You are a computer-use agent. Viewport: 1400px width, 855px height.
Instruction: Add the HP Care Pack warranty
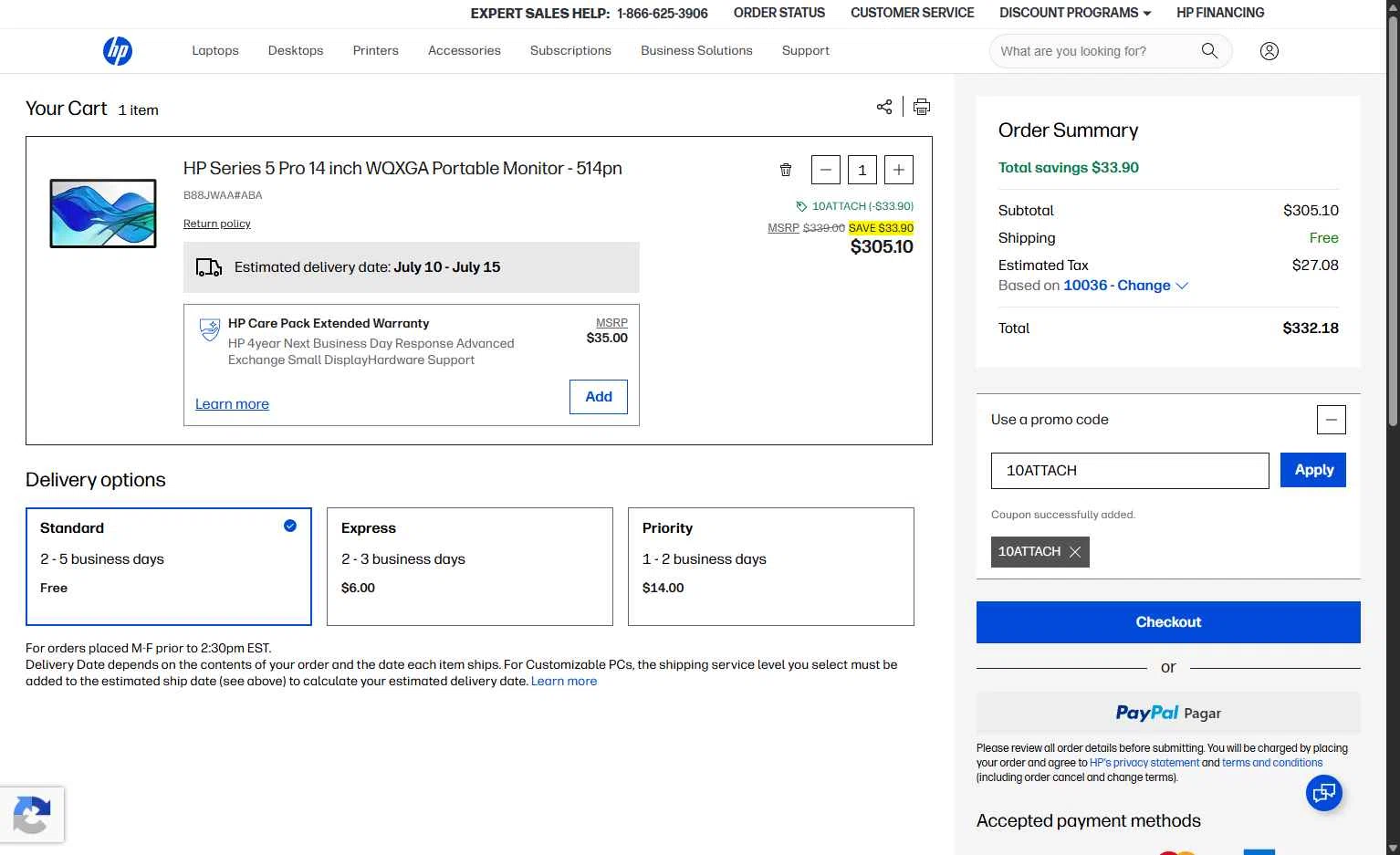click(599, 397)
